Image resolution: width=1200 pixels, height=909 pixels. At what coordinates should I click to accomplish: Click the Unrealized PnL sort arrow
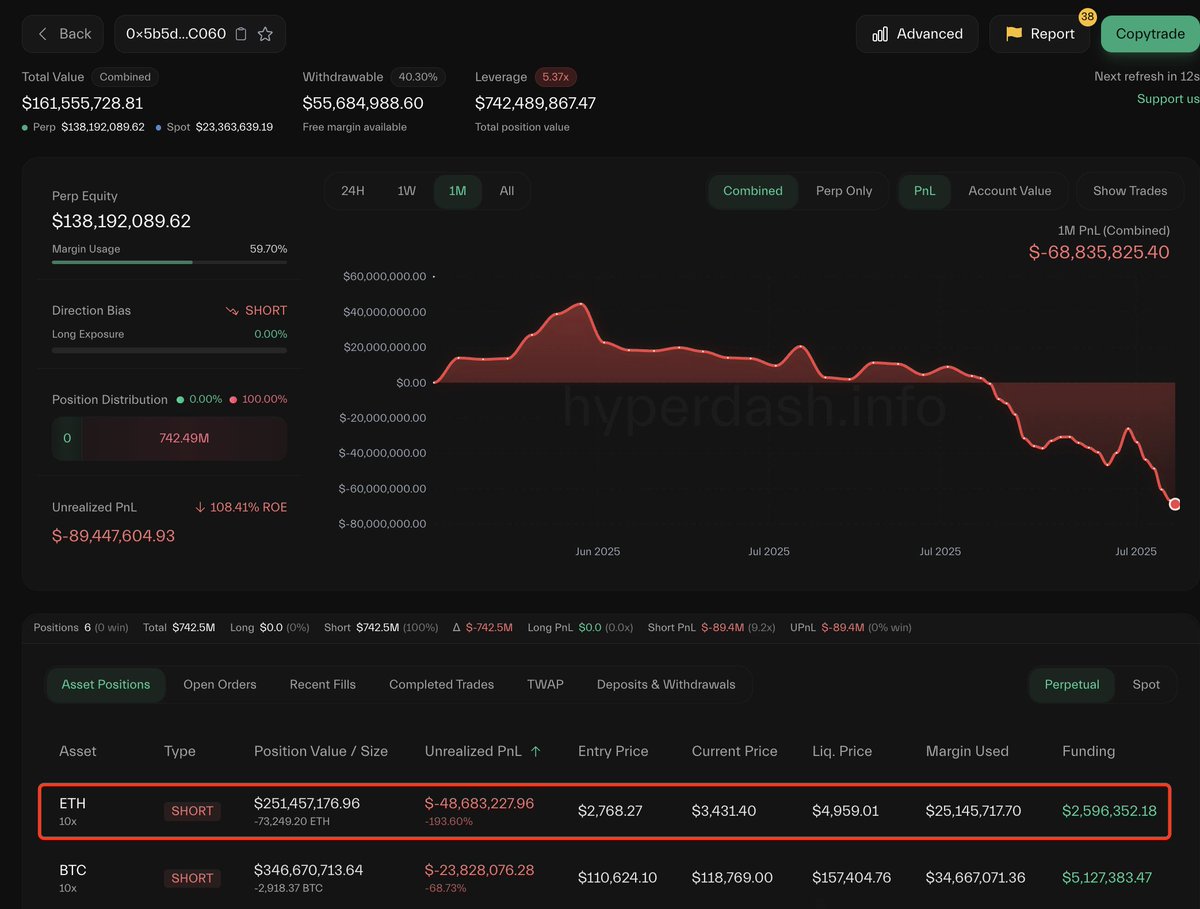(x=536, y=751)
